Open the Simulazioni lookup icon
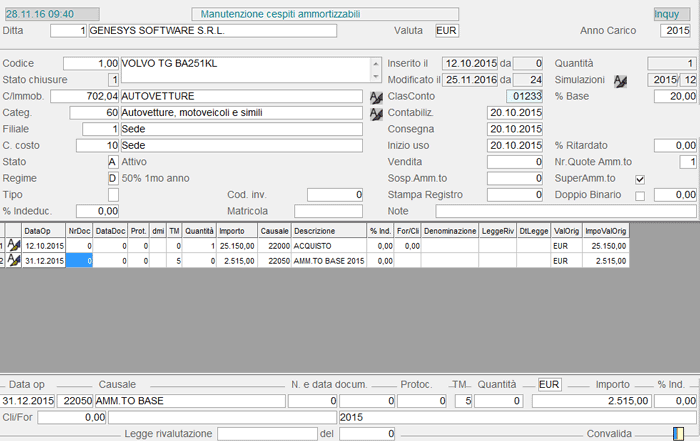The image size is (700, 441). click(x=620, y=81)
